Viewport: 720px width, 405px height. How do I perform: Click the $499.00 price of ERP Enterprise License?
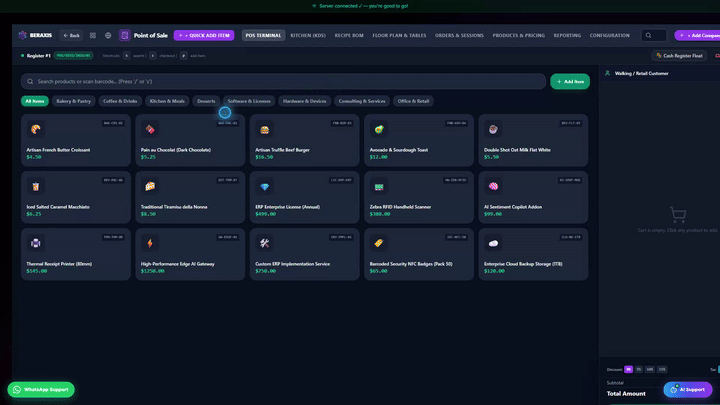(265, 214)
